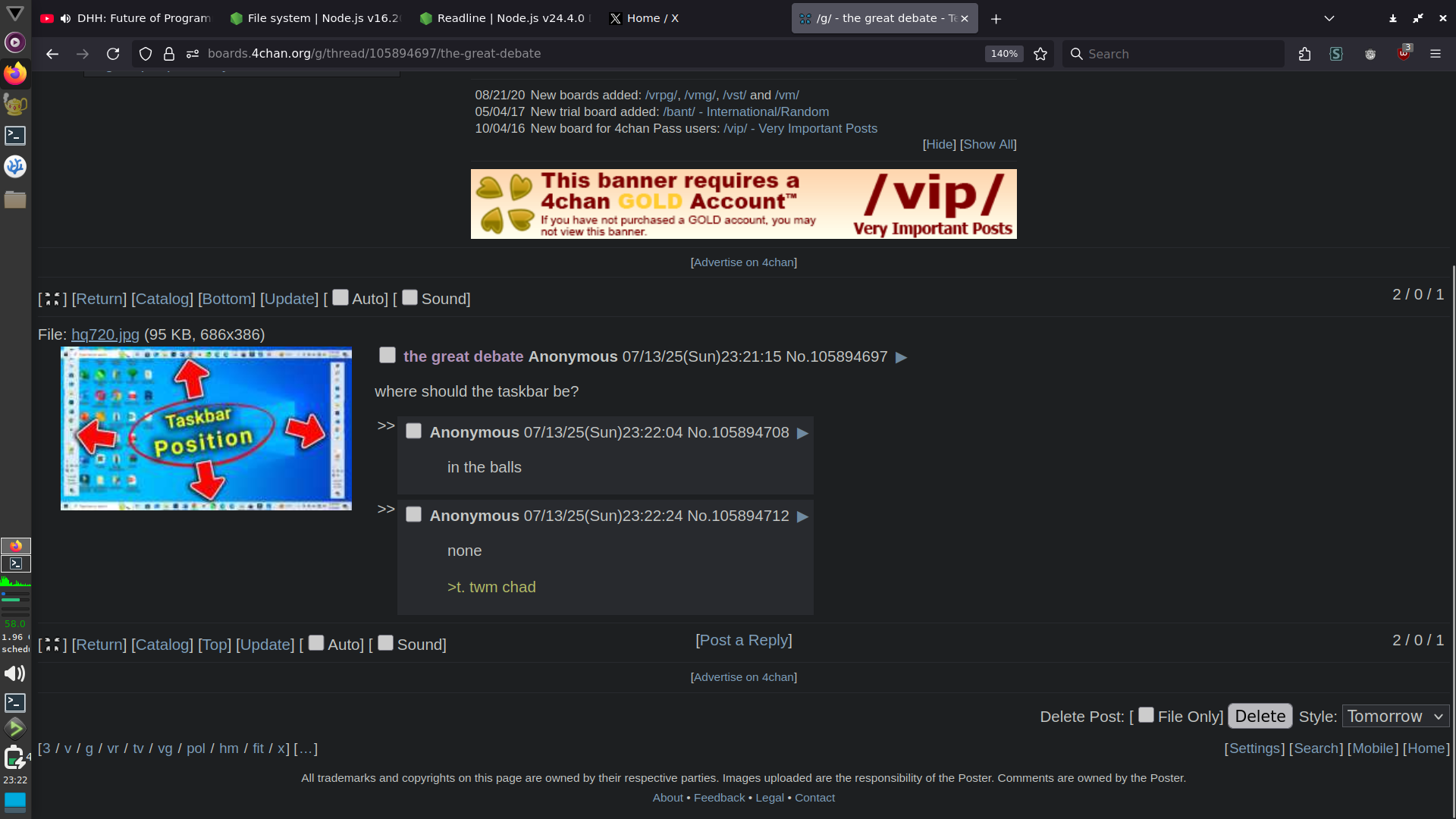Reload the current page
The height and width of the screenshot is (819, 1456).
(x=113, y=54)
